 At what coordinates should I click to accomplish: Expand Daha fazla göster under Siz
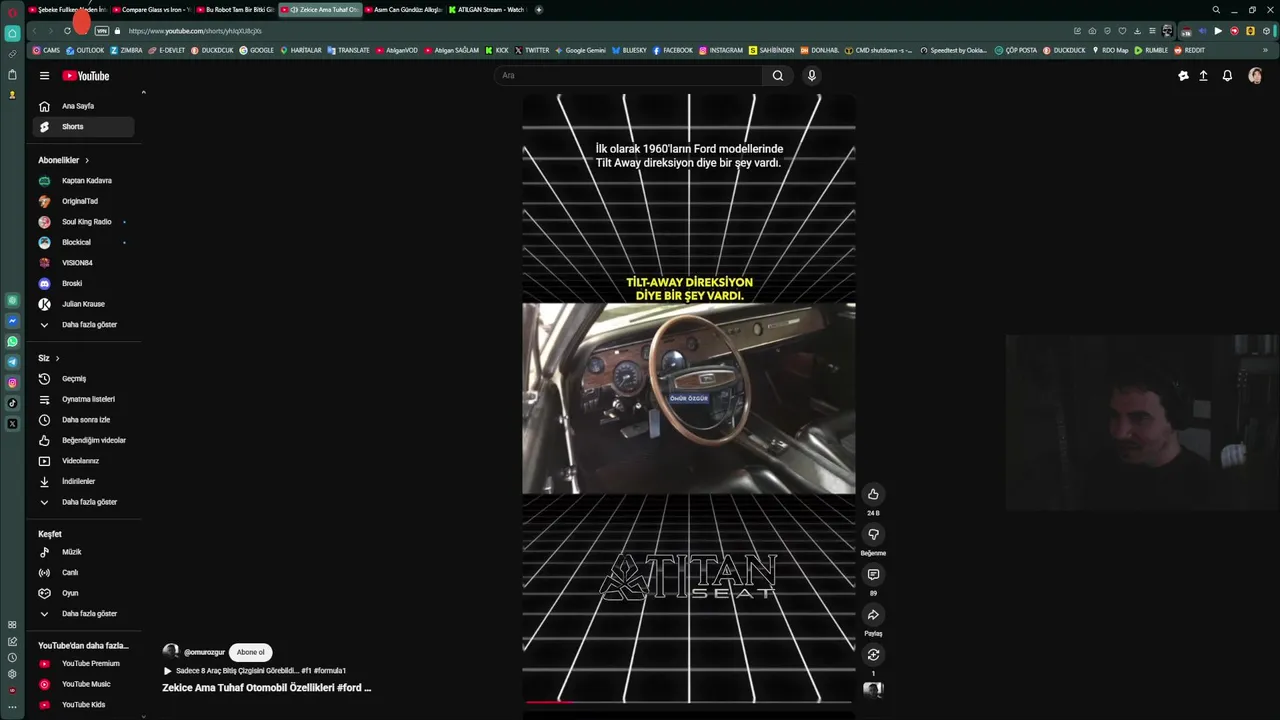click(x=83, y=502)
